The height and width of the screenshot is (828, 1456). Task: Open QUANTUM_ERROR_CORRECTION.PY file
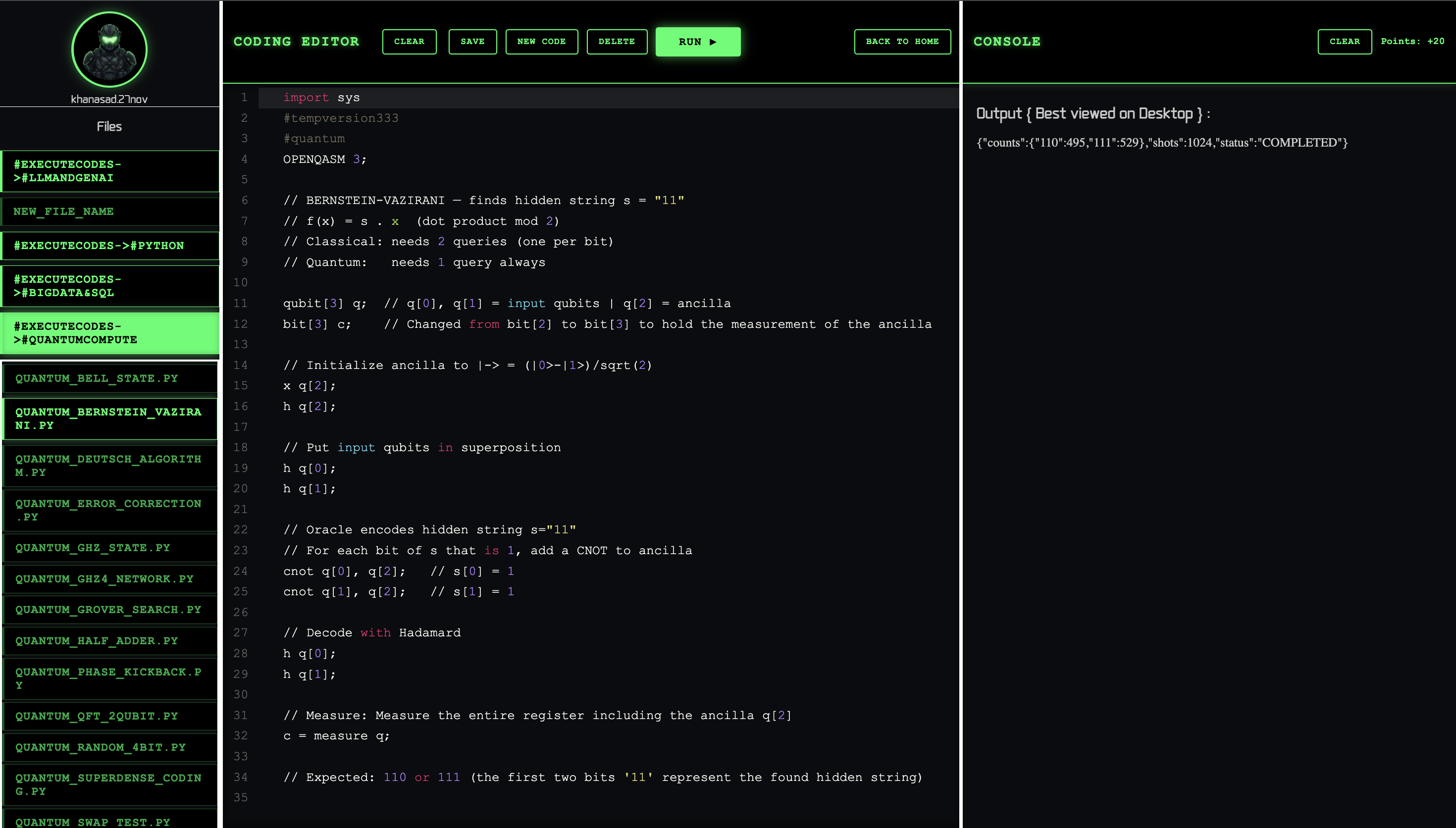[x=110, y=510]
